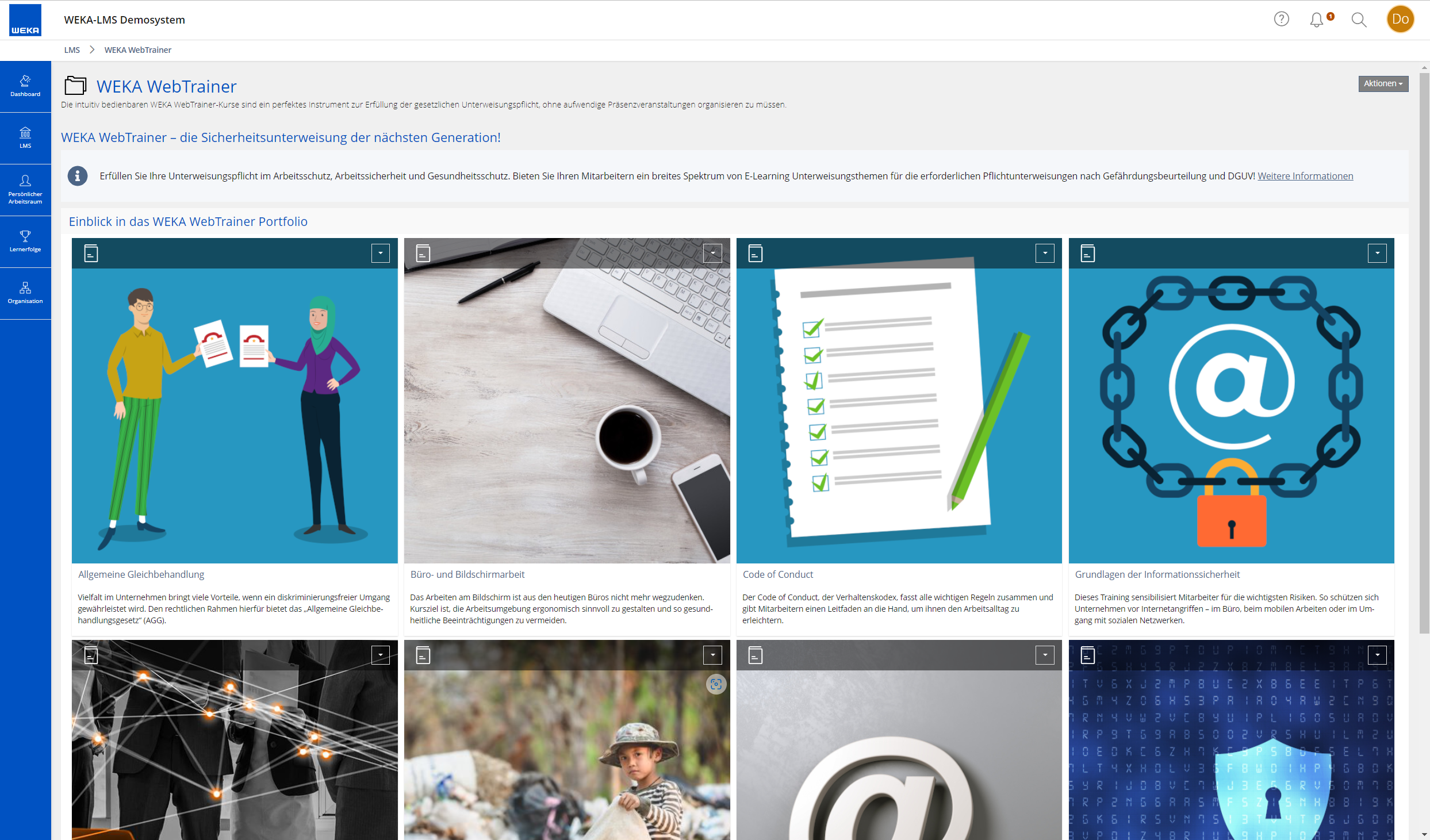Open Persönlicher Arbeitsraum in sidebar
Screen dimensions: 1430x840
click(x=25, y=189)
